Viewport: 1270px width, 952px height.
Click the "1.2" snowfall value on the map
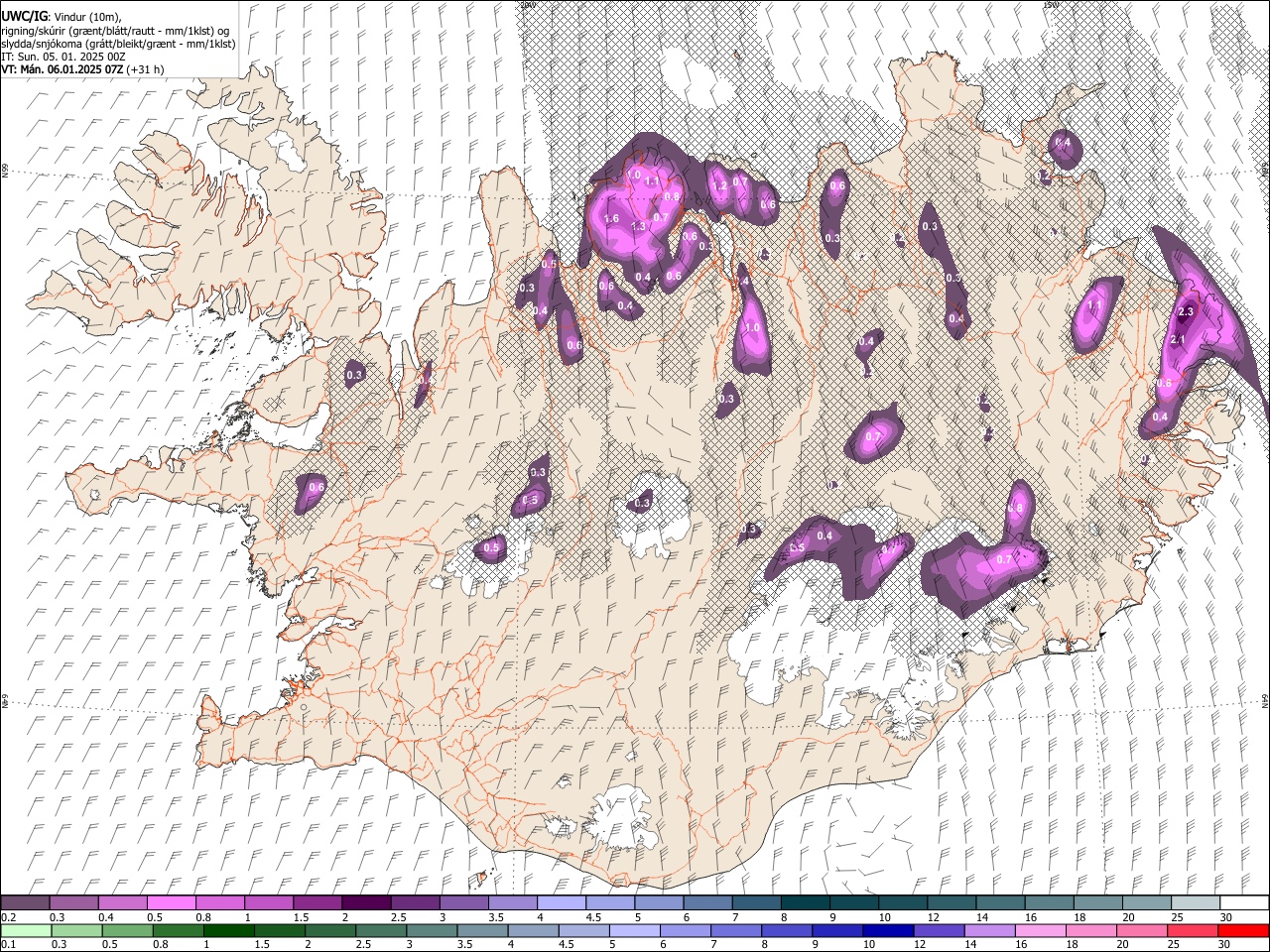pos(720,185)
